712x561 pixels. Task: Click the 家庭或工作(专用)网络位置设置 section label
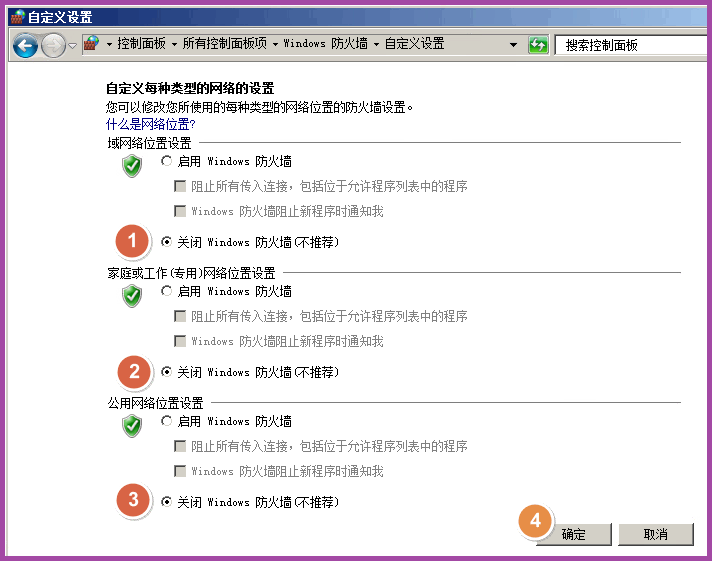point(191,273)
